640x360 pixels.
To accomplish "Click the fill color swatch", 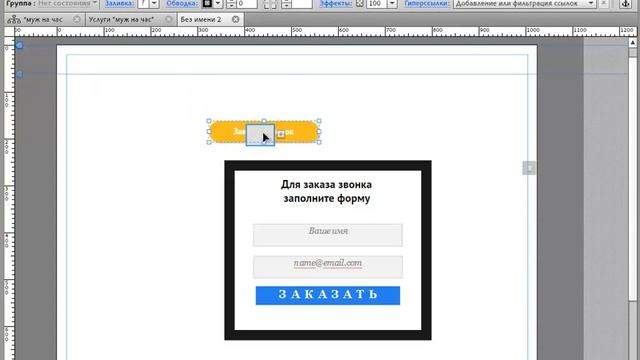I will [x=143, y=4].
